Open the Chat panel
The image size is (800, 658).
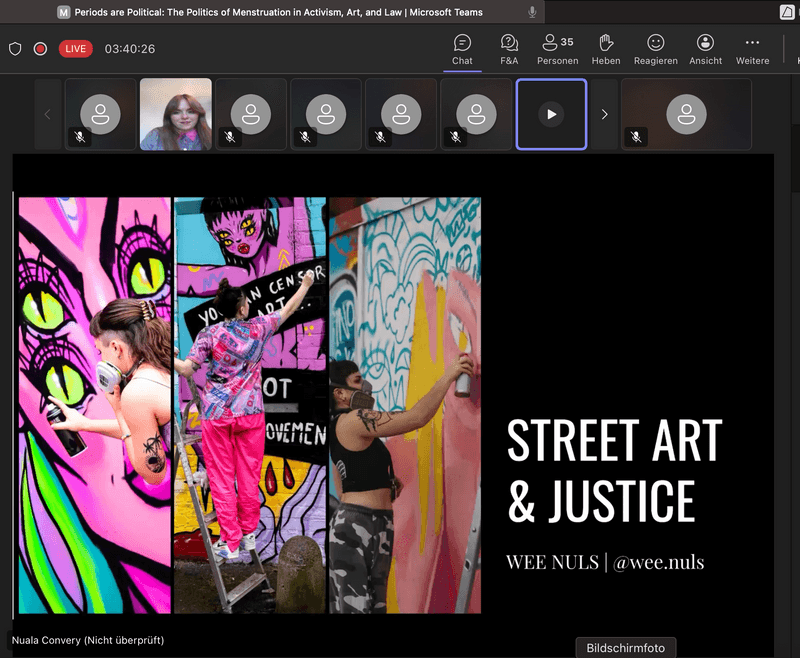[462, 49]
